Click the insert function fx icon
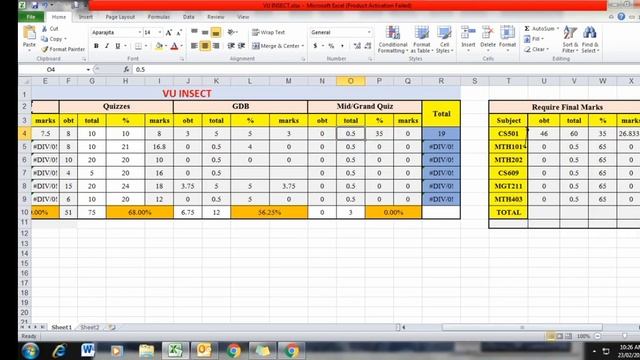 pyautogui.click(x=126, y=69)
